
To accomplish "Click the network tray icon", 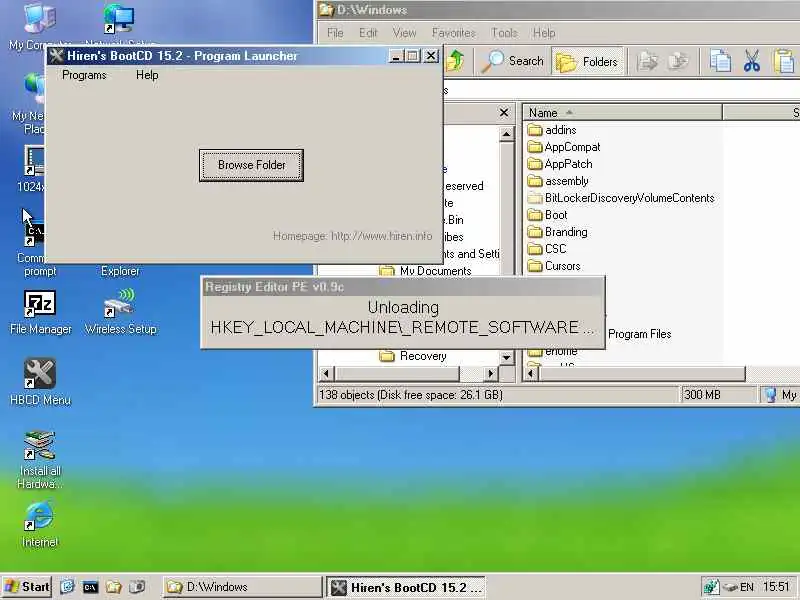I will click(711, 587).
